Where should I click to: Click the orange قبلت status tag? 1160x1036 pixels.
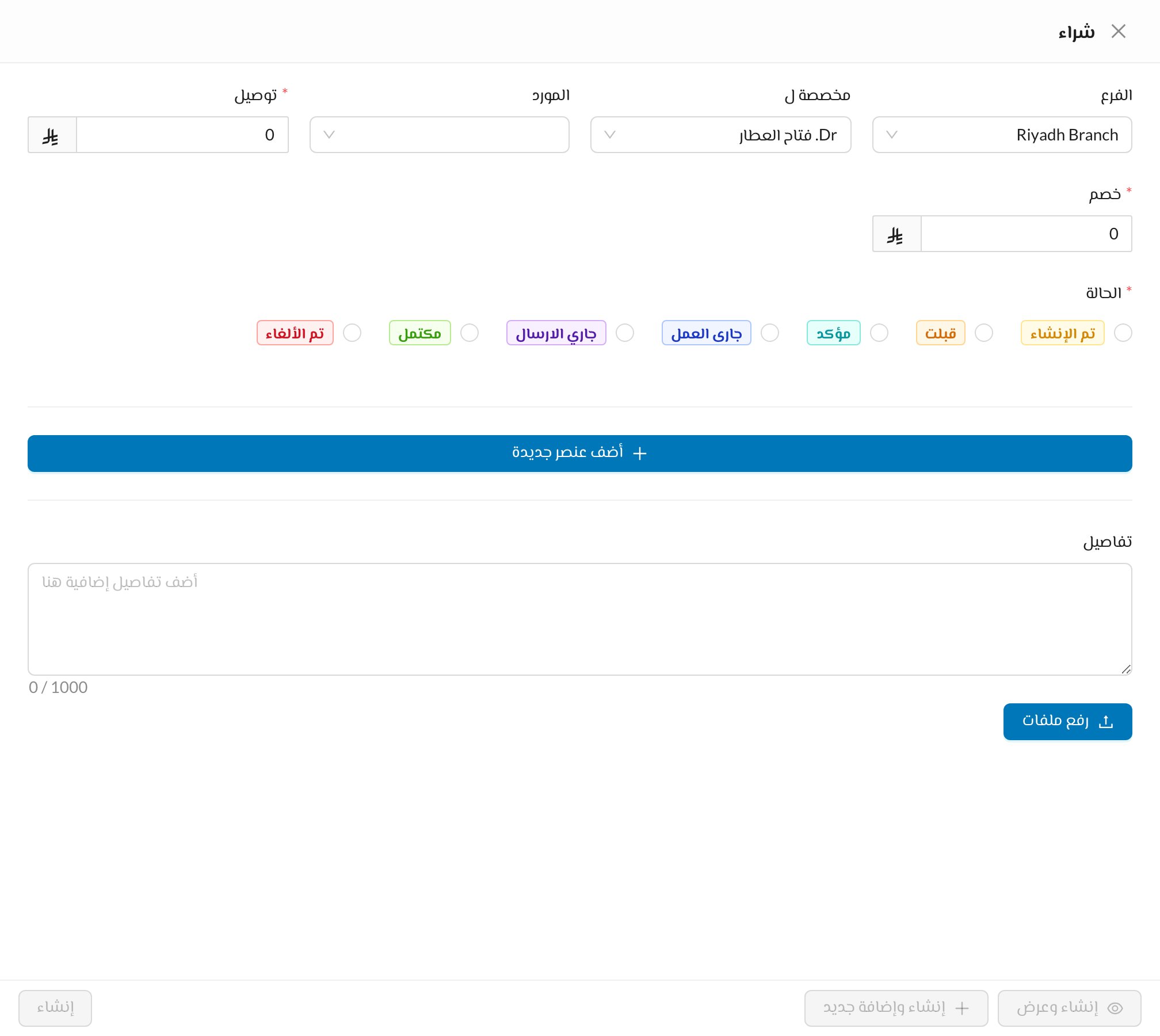coord(941,333)
